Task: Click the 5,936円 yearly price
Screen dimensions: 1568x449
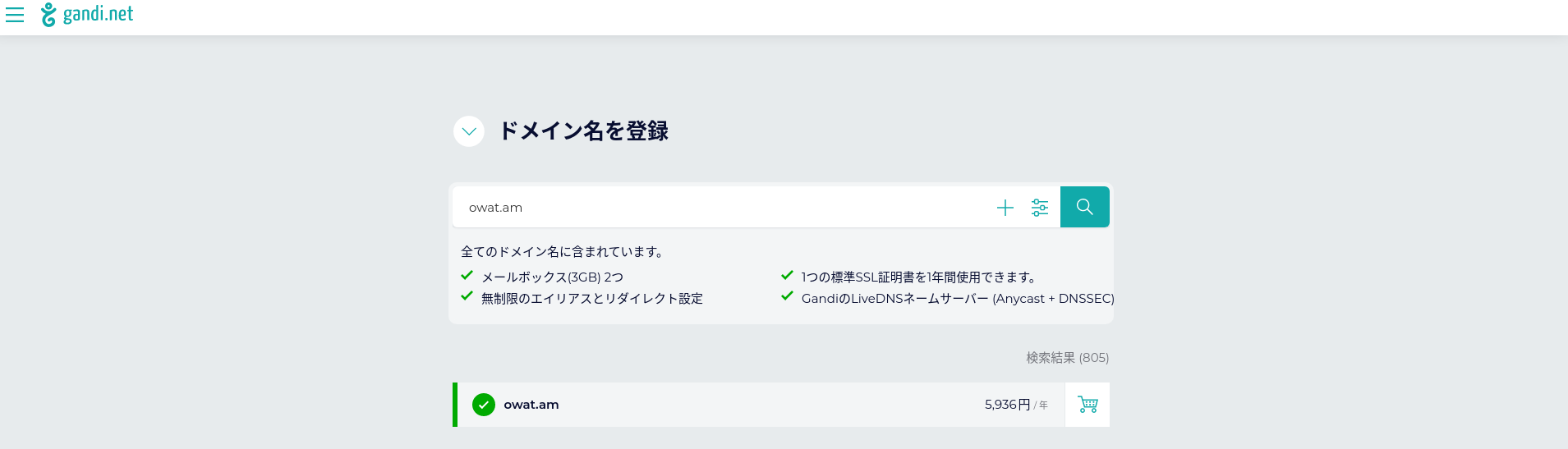Action: point(1016,405)
